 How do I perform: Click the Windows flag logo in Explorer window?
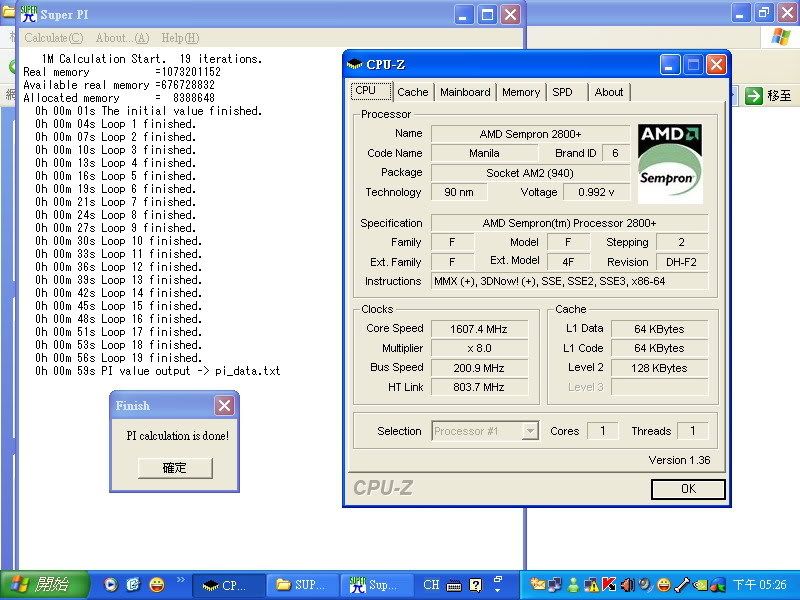click(x=781, y=37)
